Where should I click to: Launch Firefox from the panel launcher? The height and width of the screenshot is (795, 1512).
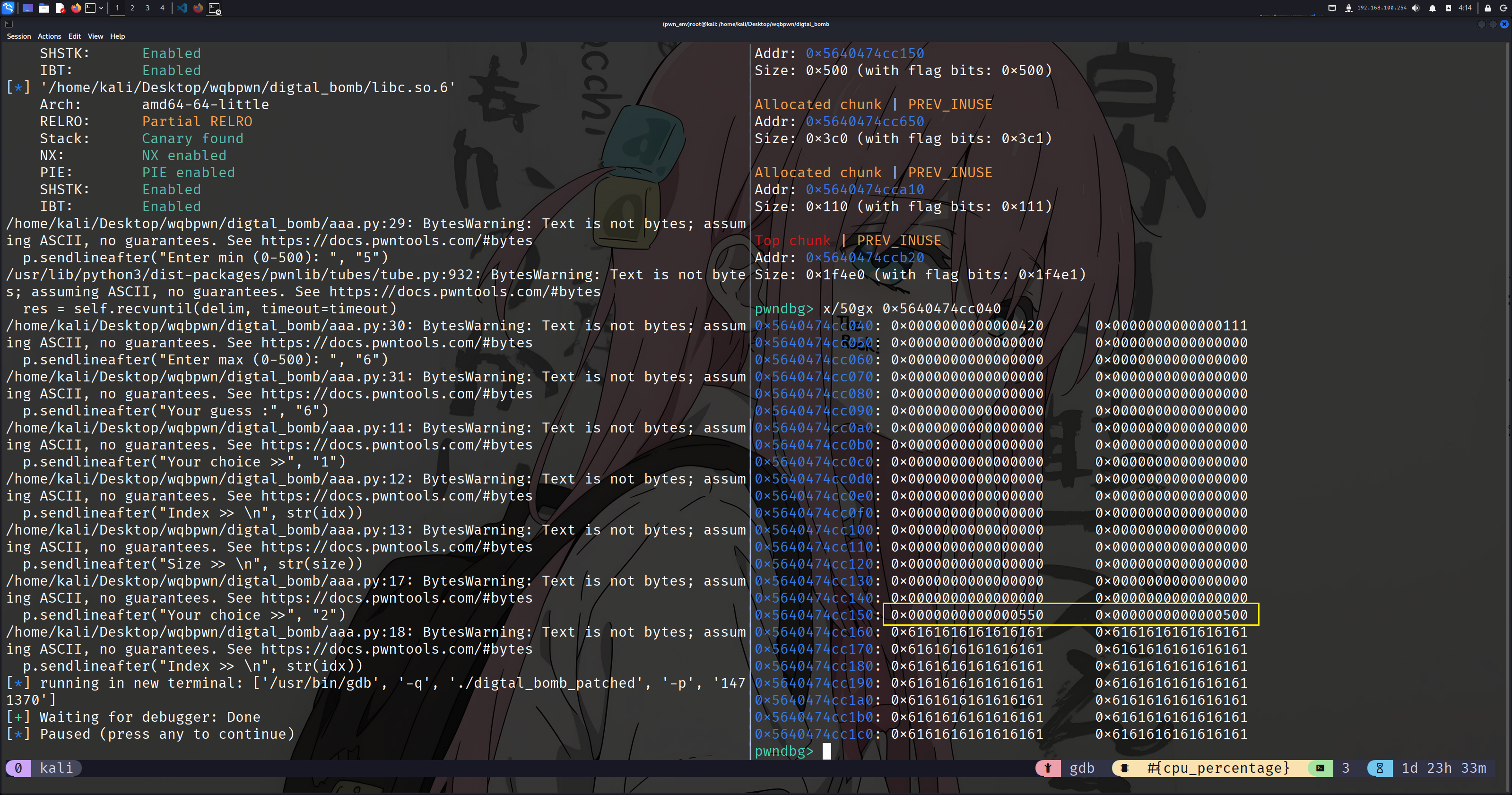(x=76, y=8)
